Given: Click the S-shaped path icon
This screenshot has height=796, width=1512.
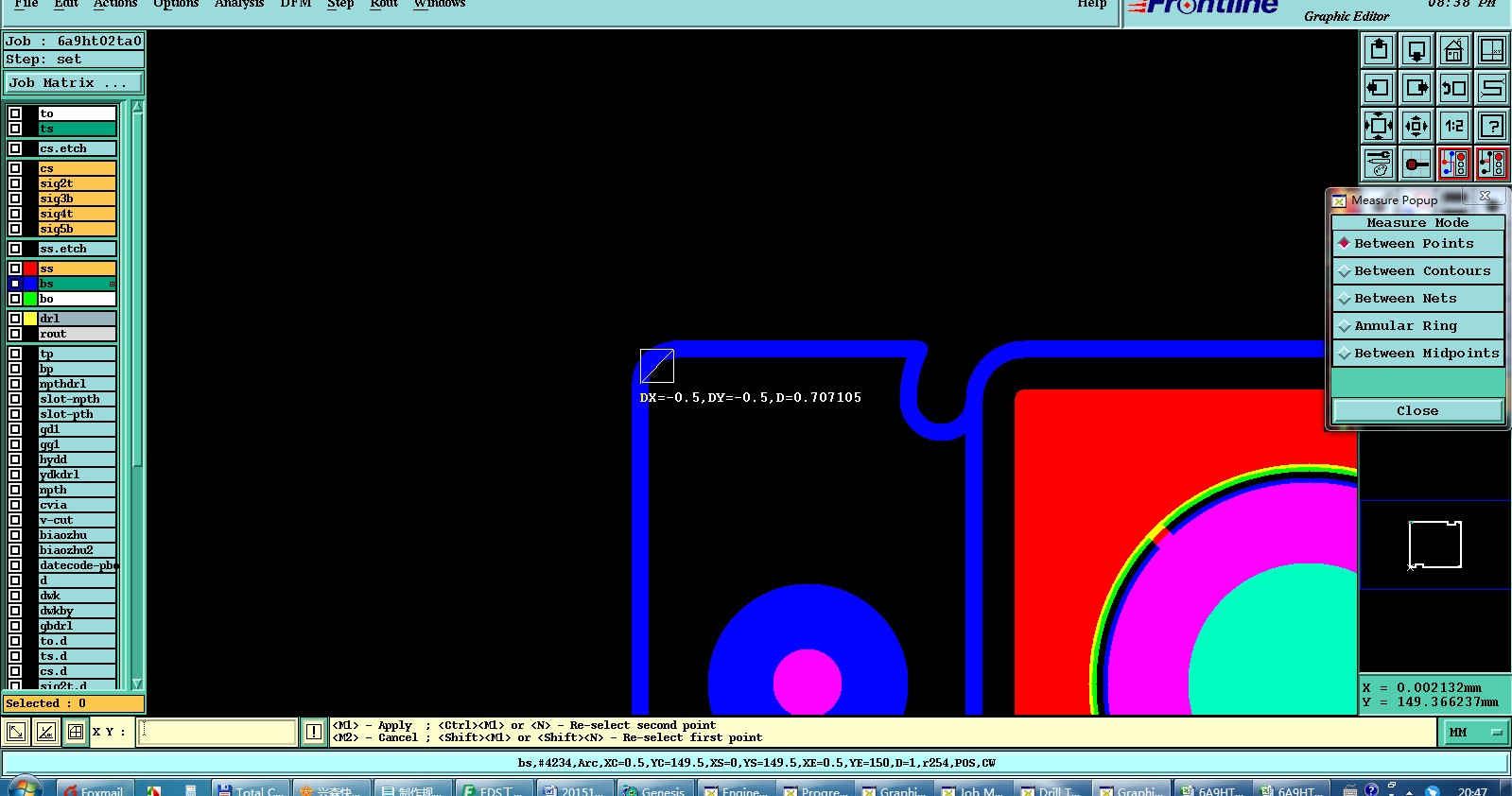Looking at the screenshot, I should [x=1492, y=88].
